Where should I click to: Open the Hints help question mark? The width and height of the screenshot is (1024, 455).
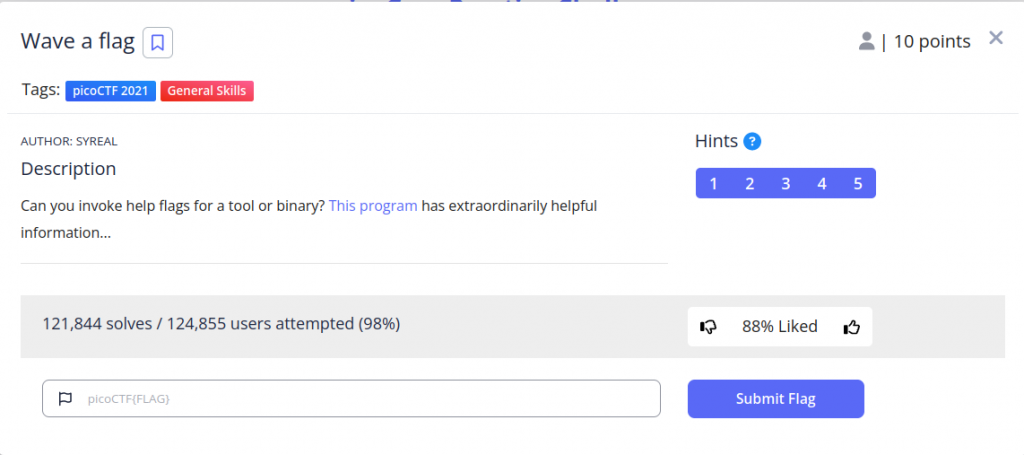pos(753,141)
